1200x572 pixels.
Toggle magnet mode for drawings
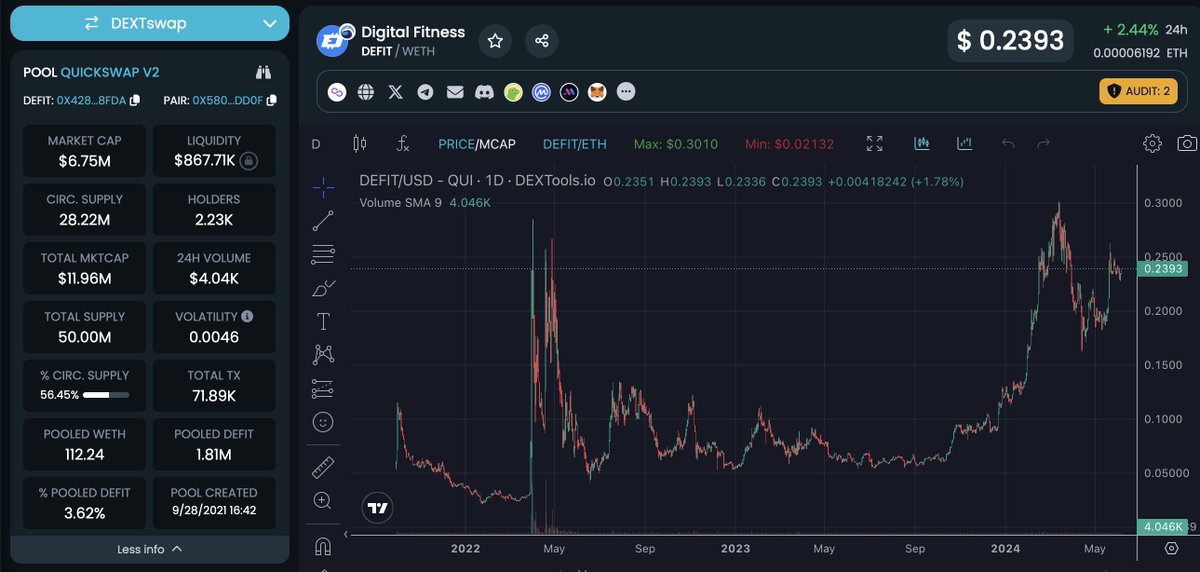(x=323, y=547)
